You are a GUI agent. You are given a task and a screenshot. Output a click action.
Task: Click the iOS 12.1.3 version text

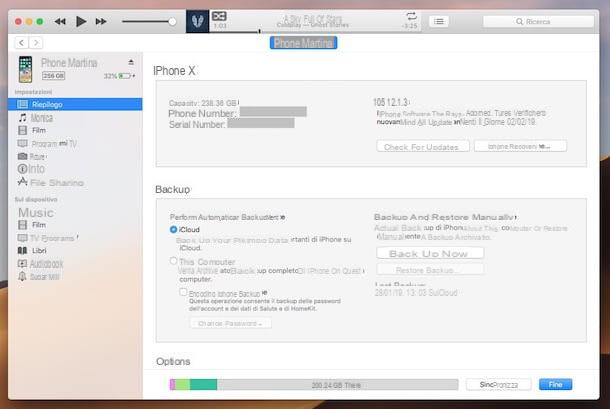[x=391, y=102]
